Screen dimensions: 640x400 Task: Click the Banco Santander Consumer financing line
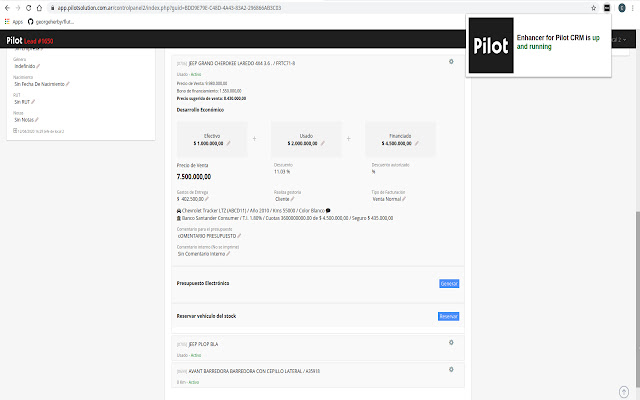285,218
